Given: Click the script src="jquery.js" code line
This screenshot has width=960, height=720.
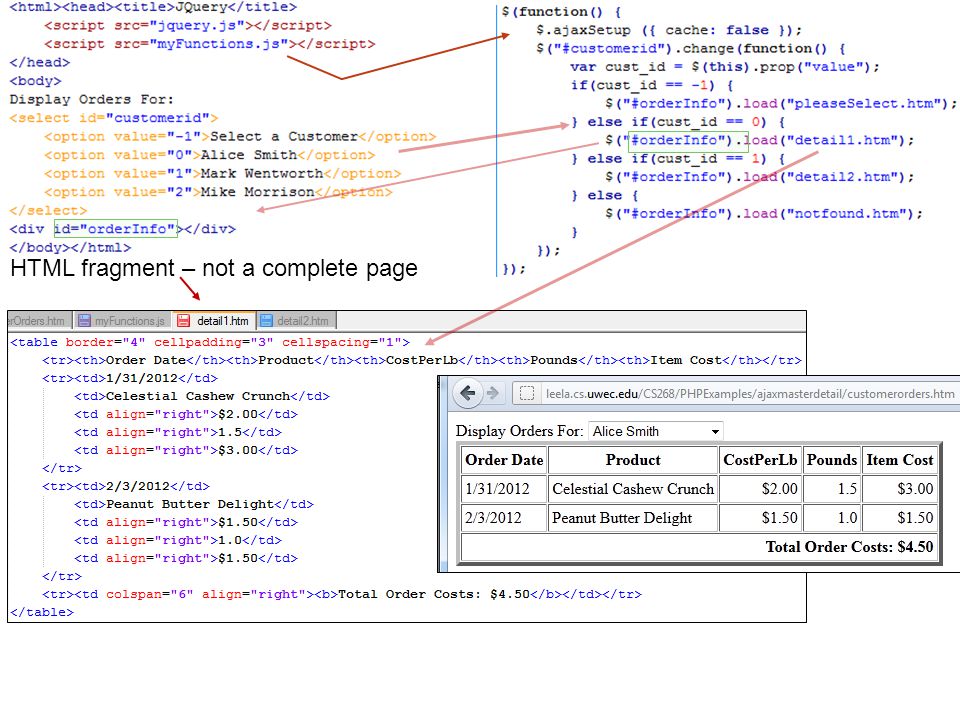Looking at the screenshot, I should pyautogui.click(x=187, y=25).
